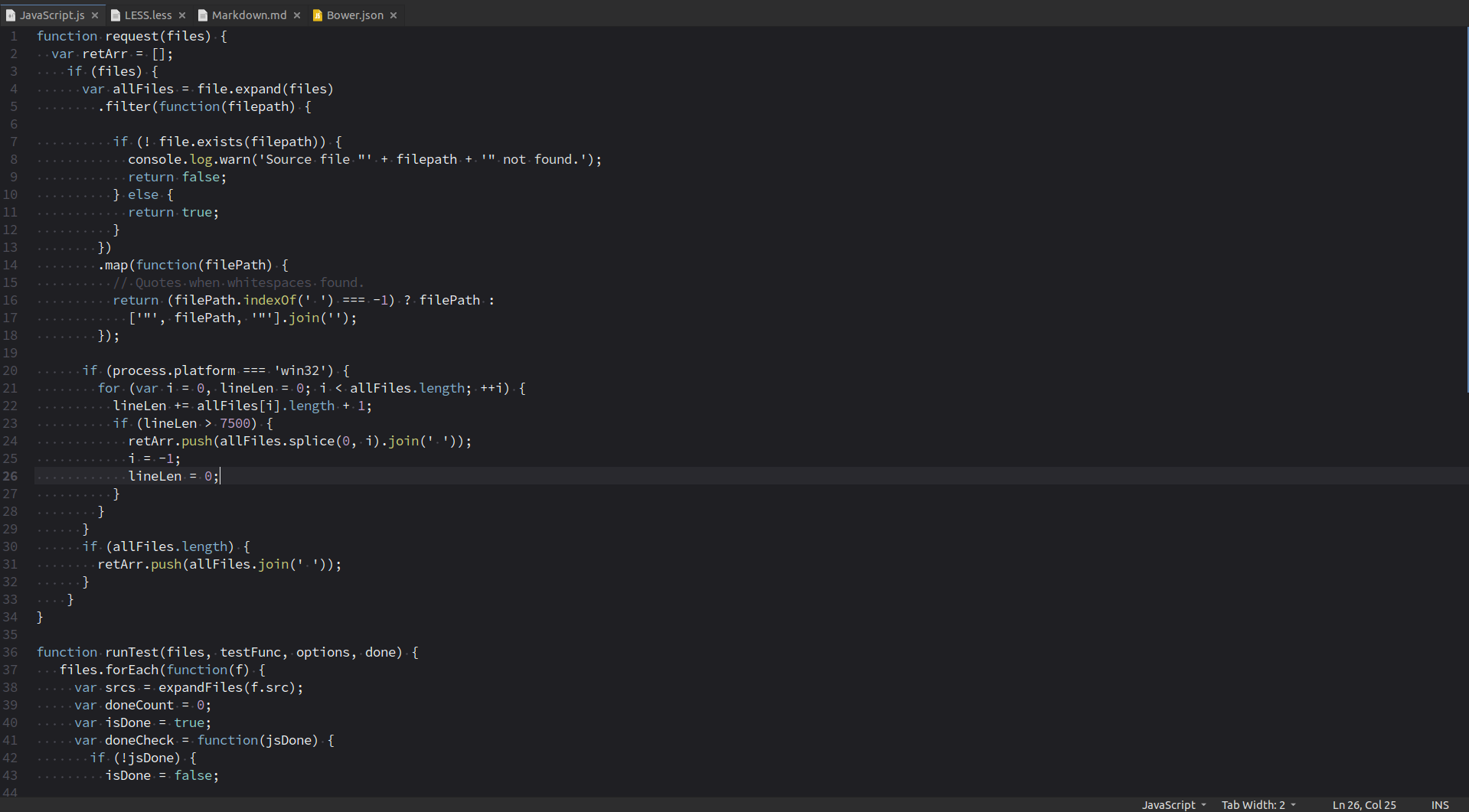
Task: Click 'doneCount' on line 39
Action: coord(139,705)
